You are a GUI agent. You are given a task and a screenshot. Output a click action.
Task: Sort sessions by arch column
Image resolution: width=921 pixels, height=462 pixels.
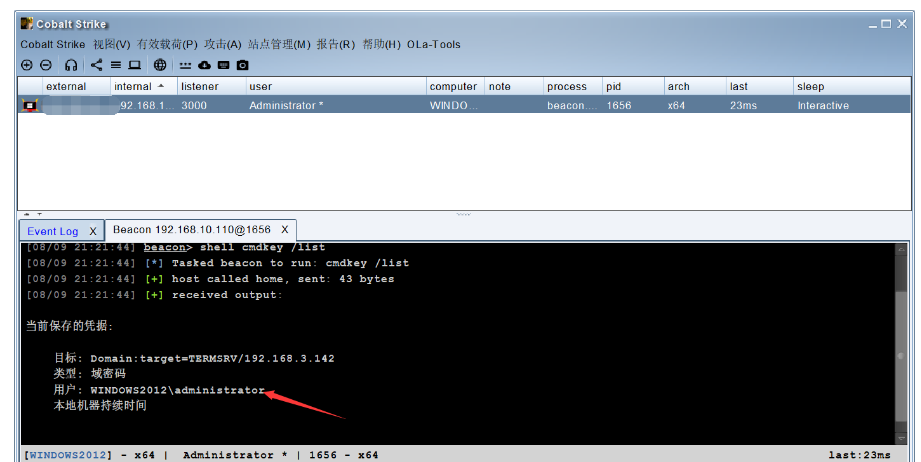pos(695,86)
